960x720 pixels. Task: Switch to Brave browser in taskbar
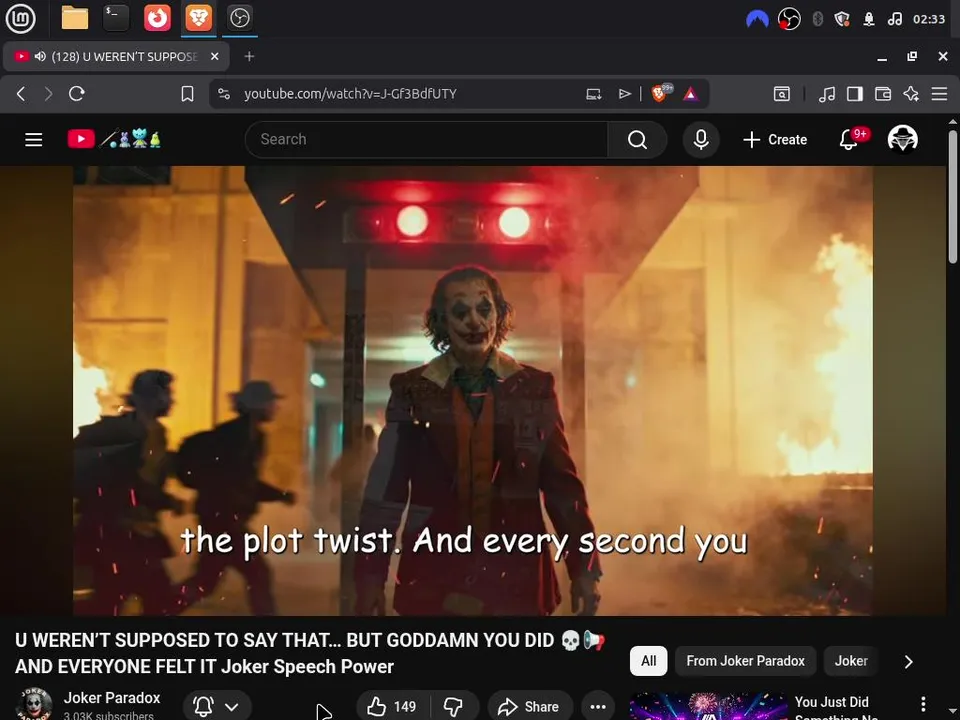[198, 18]
